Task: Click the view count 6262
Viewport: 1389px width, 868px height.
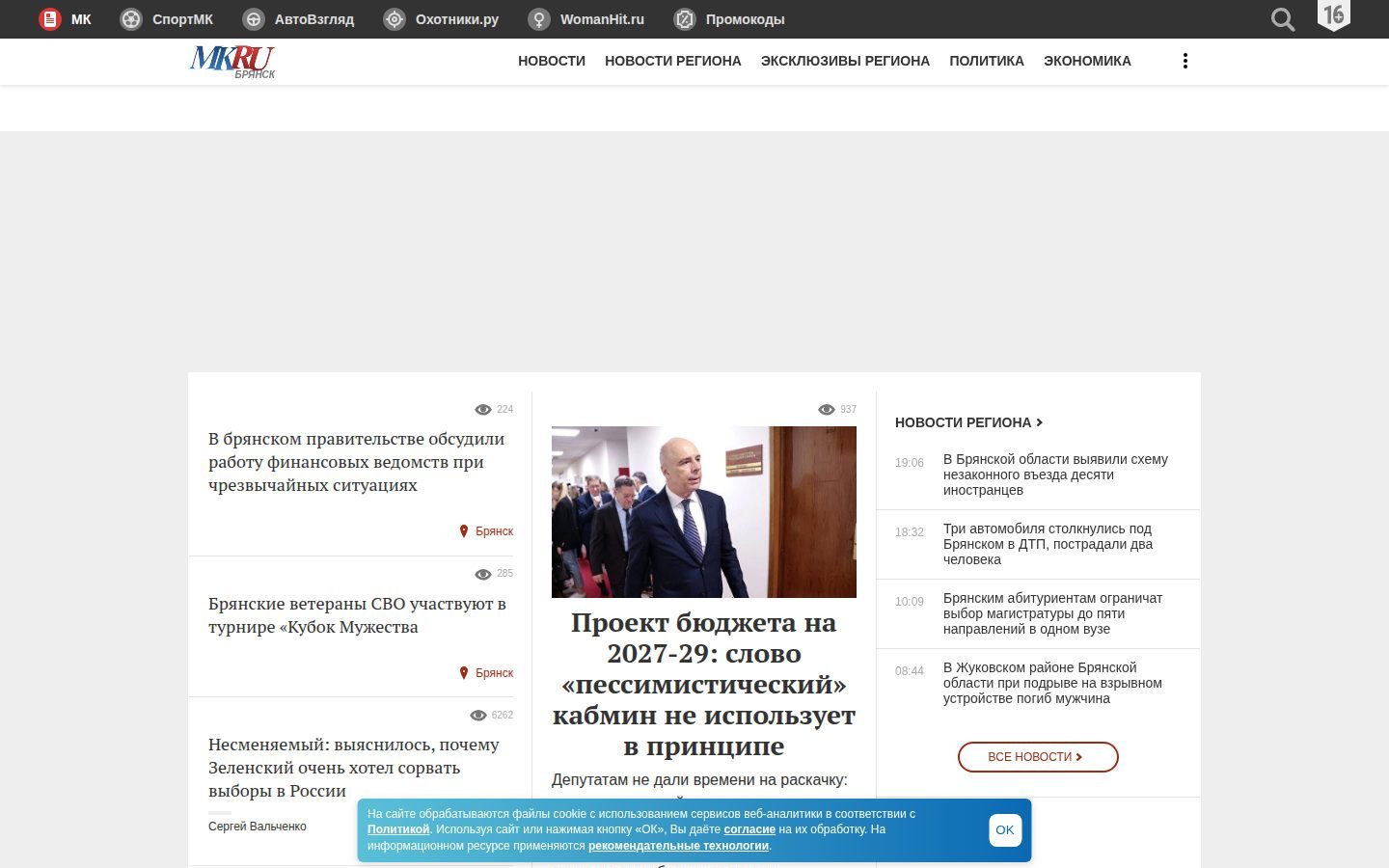Action: coord(503,716)
